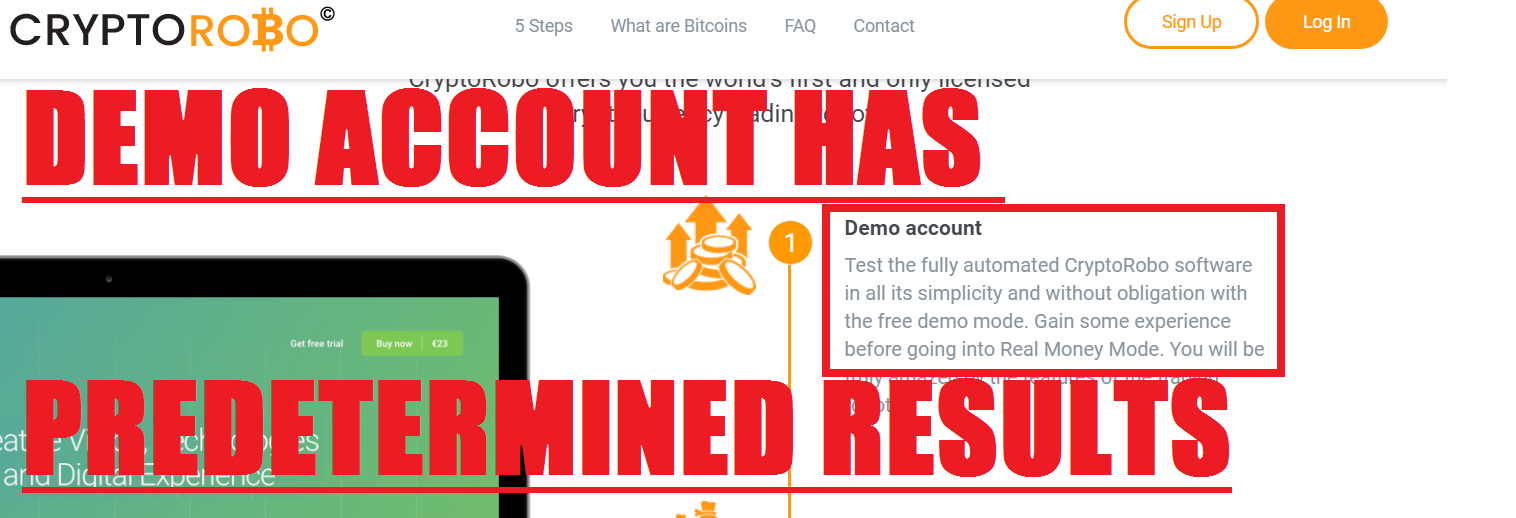The image size is (1516, 518).
Task: Click the Demo account description paragraph
Action: 1054,308
